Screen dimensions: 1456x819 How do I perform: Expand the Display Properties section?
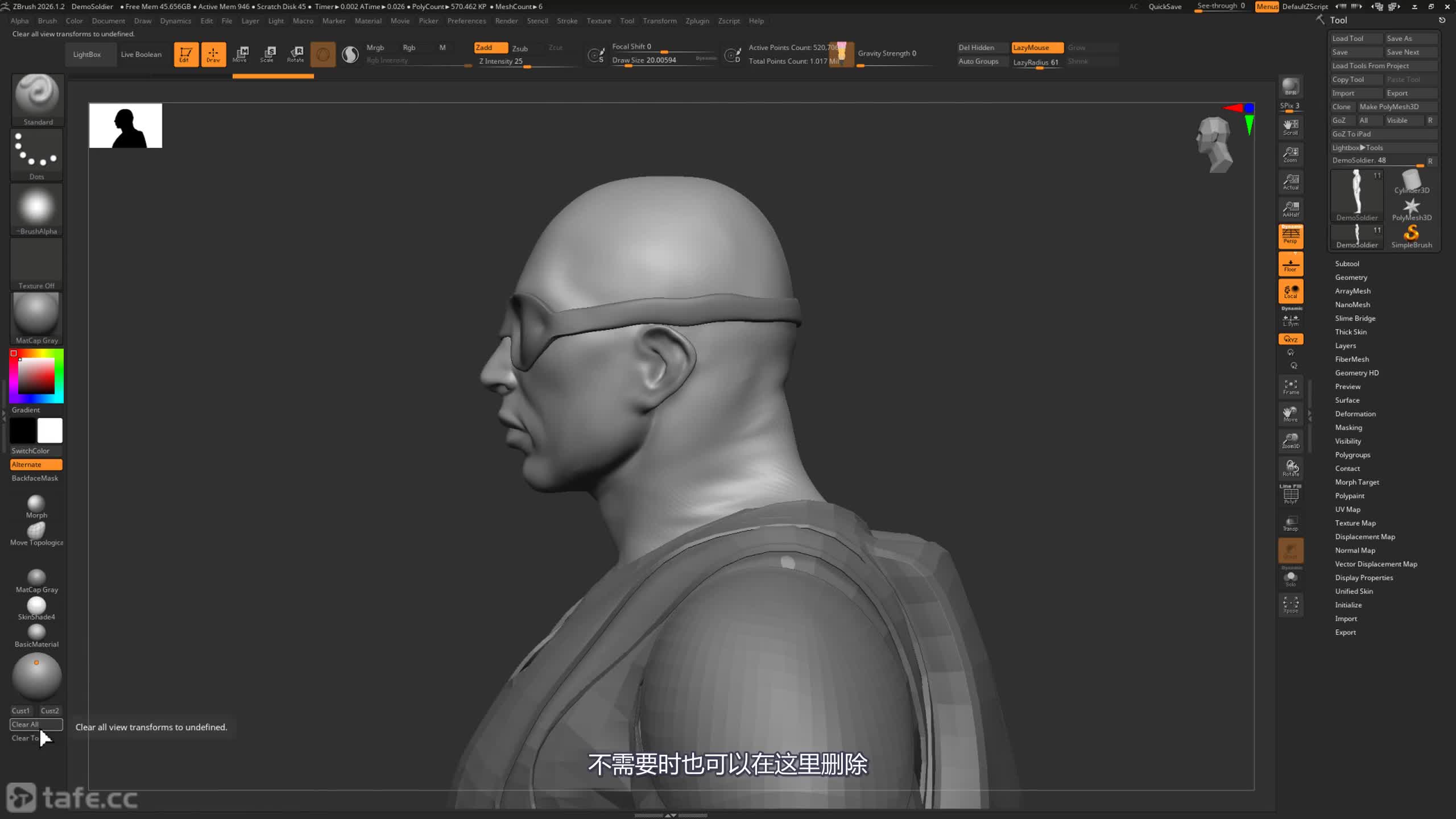1364,578
